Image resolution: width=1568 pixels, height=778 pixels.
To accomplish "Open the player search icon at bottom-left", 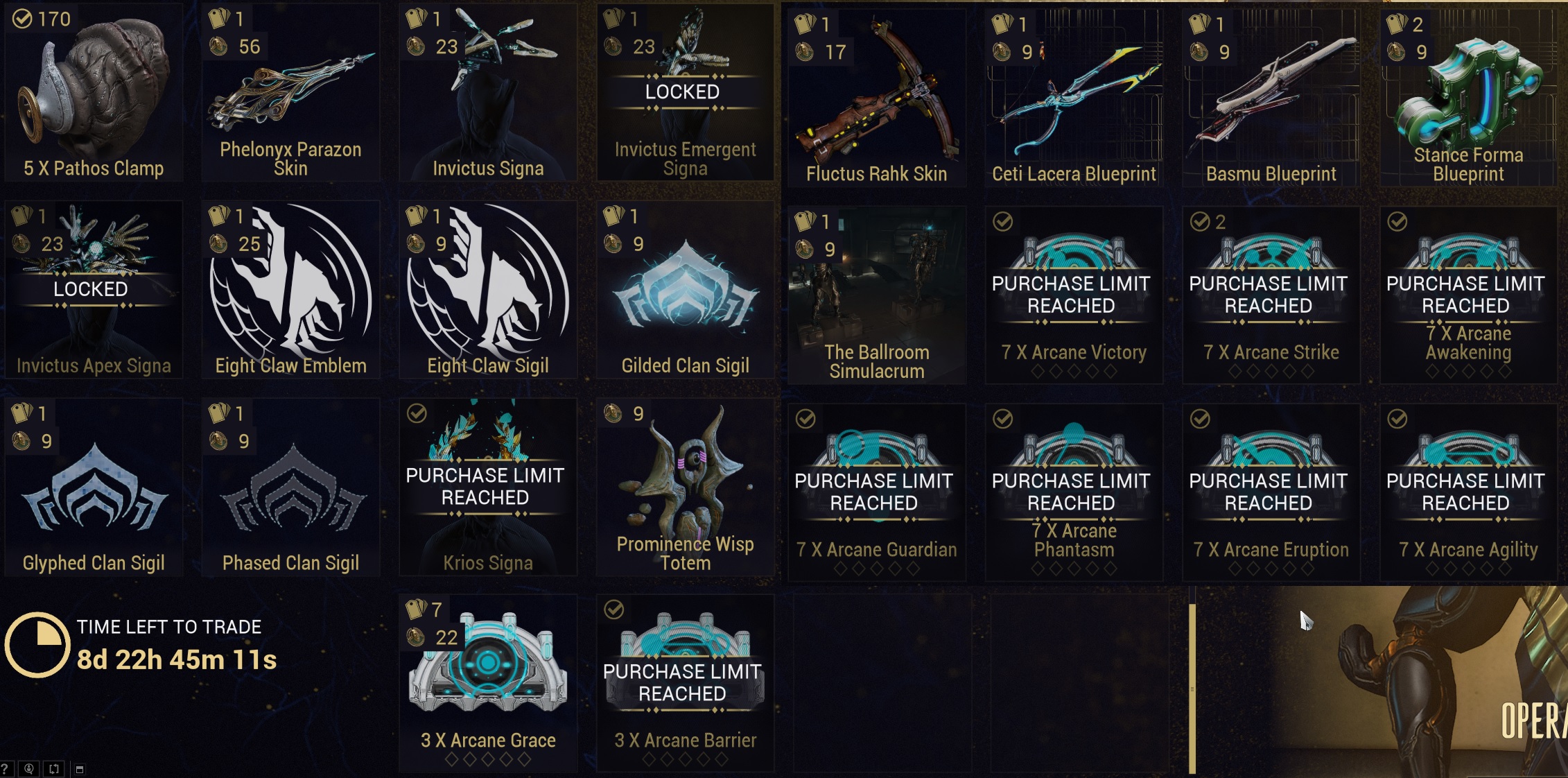I will point(29,768).
